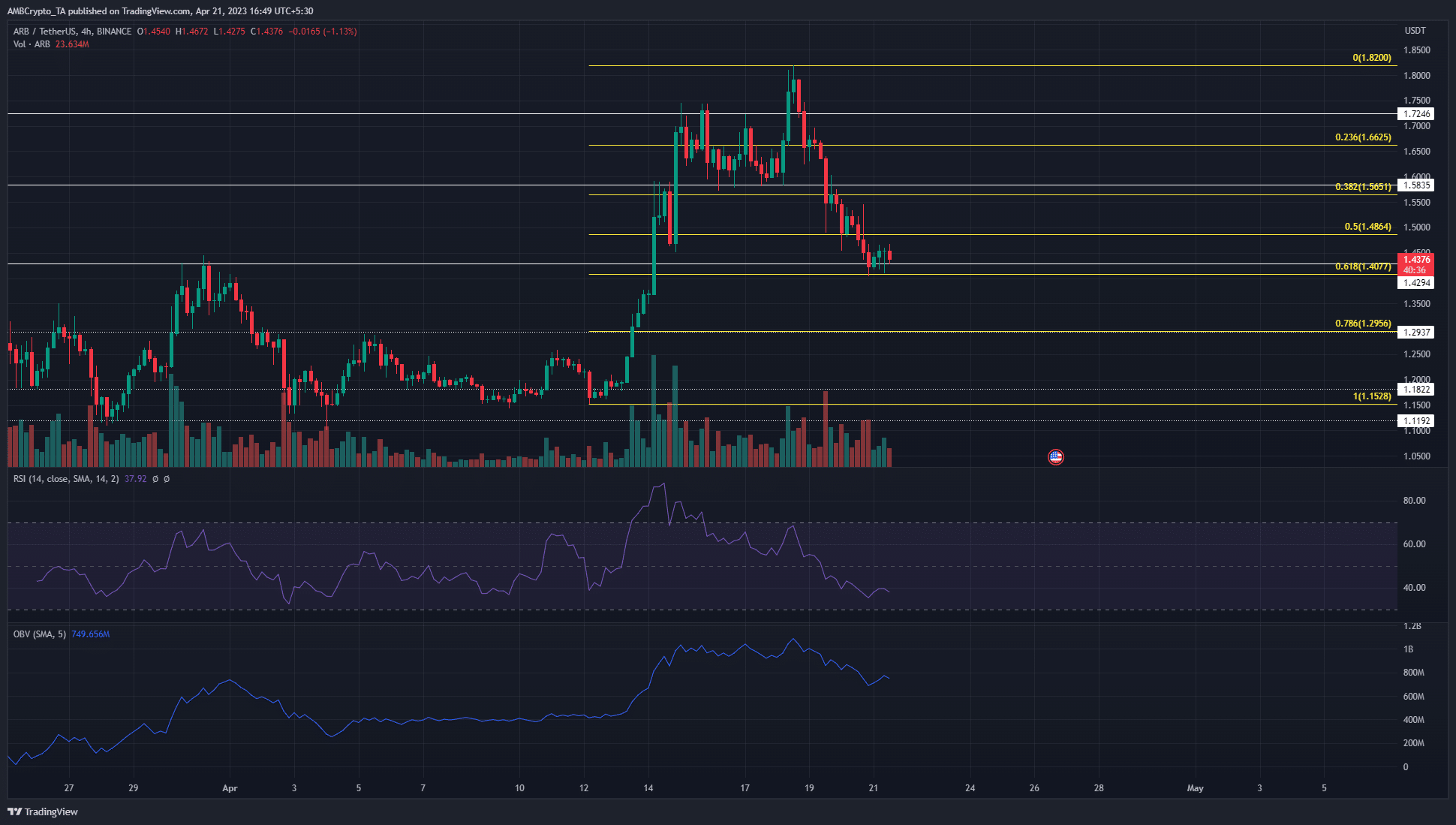This screenshot has width=1456, height=825.
Task: Click the Fibonacci 0(1.8200) label
Action: click(1372, 58)
